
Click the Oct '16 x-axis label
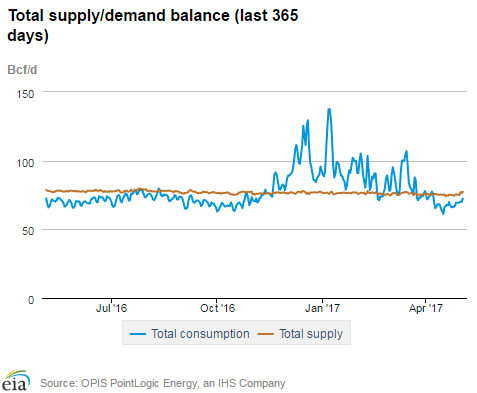217,308
